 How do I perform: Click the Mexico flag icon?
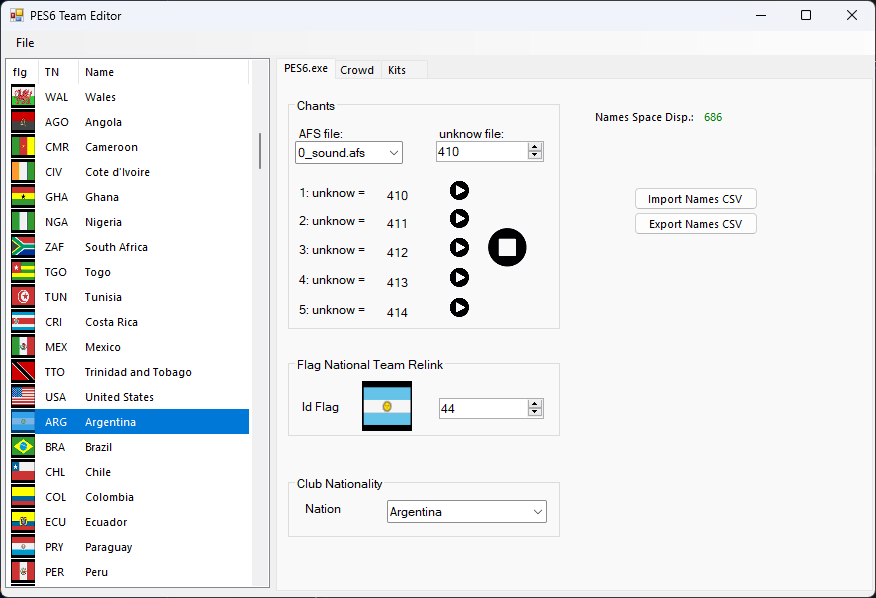[23, 347]
